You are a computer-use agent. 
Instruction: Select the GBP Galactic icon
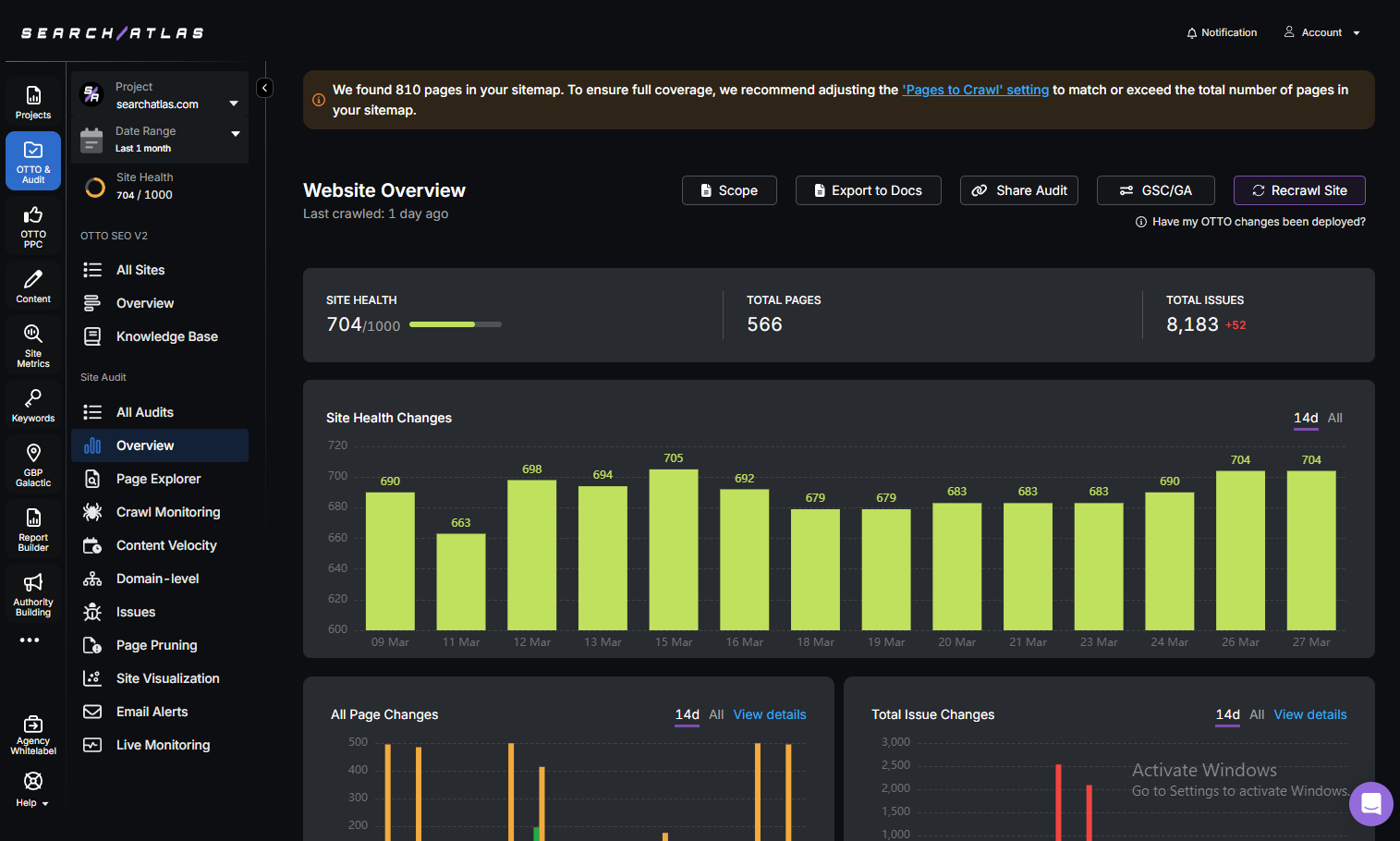coord(33,457)
